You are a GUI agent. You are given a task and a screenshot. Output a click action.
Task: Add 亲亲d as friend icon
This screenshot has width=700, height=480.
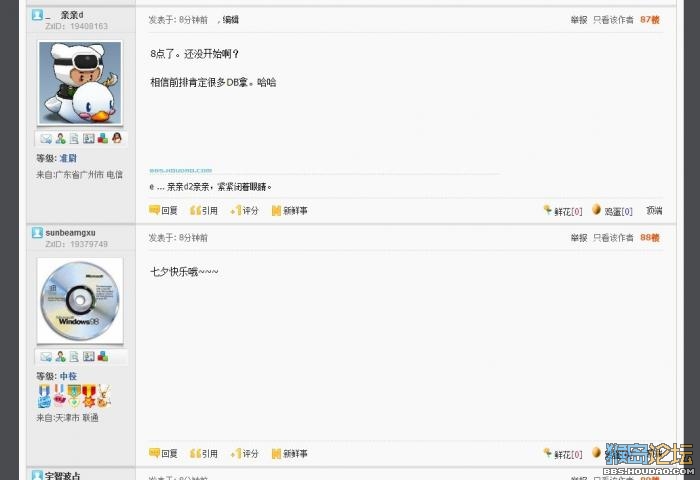point(61,138)
